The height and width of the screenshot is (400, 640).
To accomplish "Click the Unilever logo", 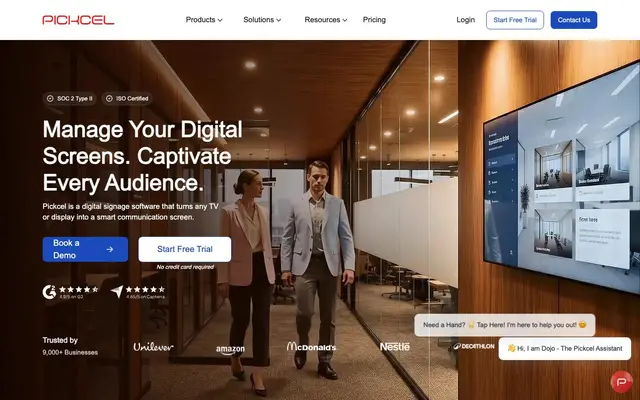I will point(153,347).
